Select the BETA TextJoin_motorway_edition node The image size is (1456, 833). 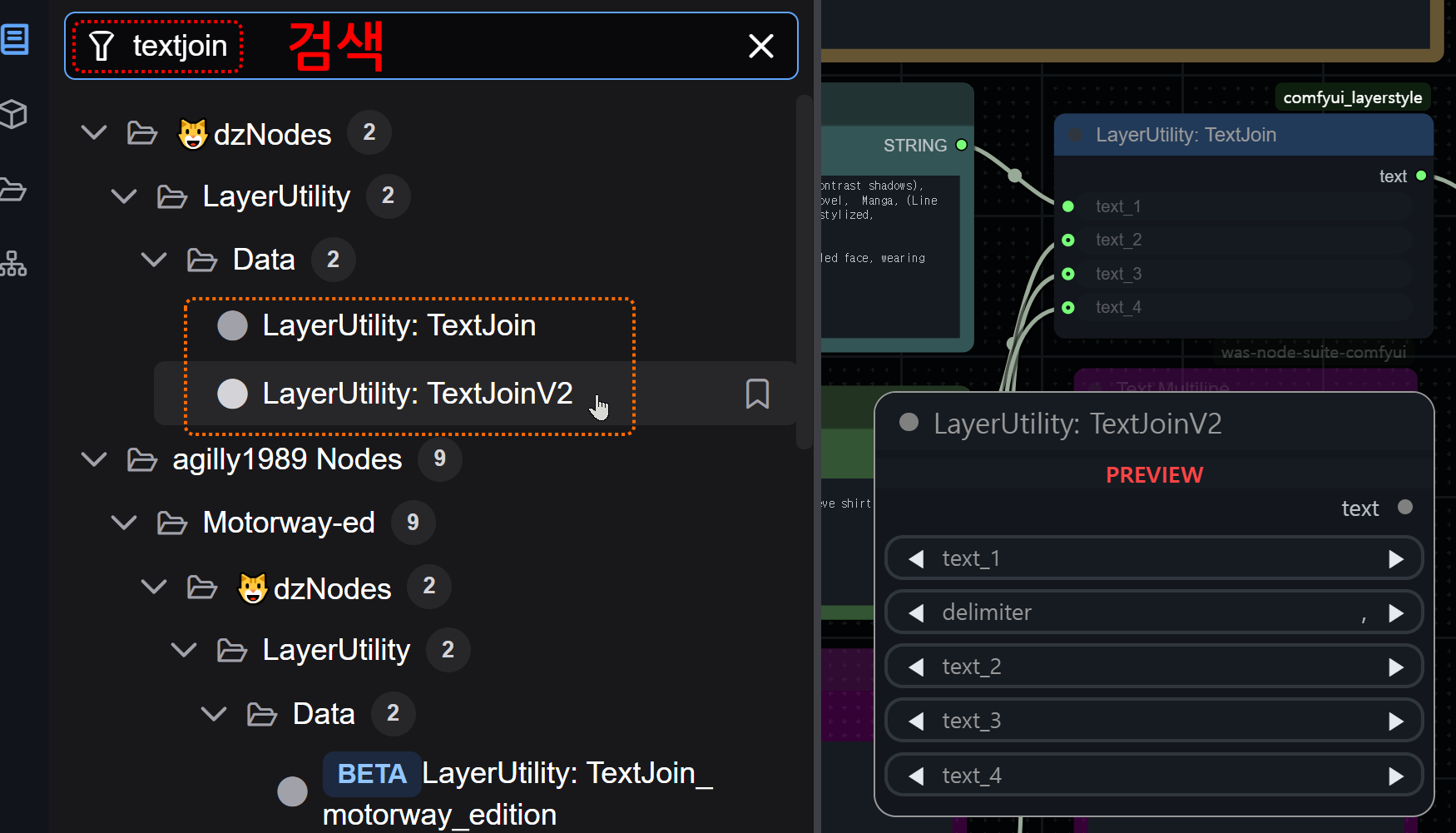[518, 793]
